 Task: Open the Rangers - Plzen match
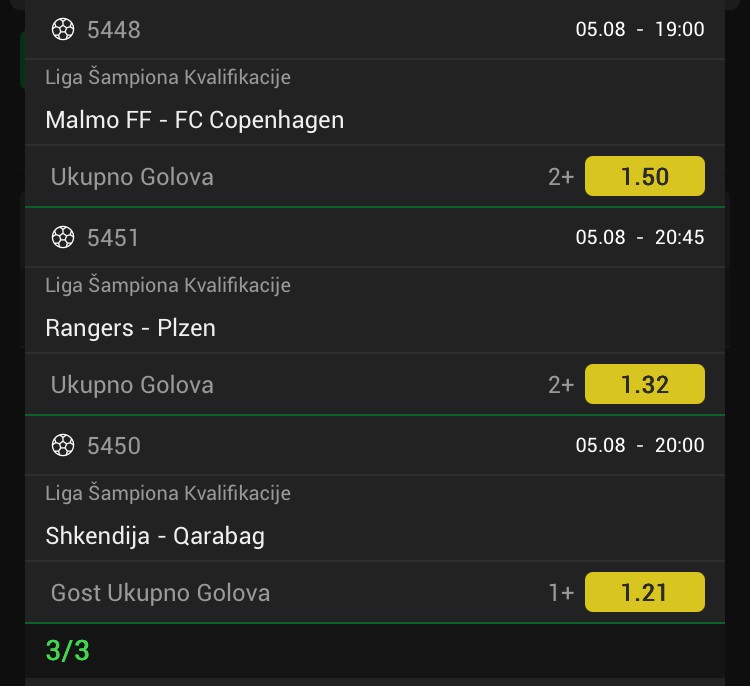point(131,328)
